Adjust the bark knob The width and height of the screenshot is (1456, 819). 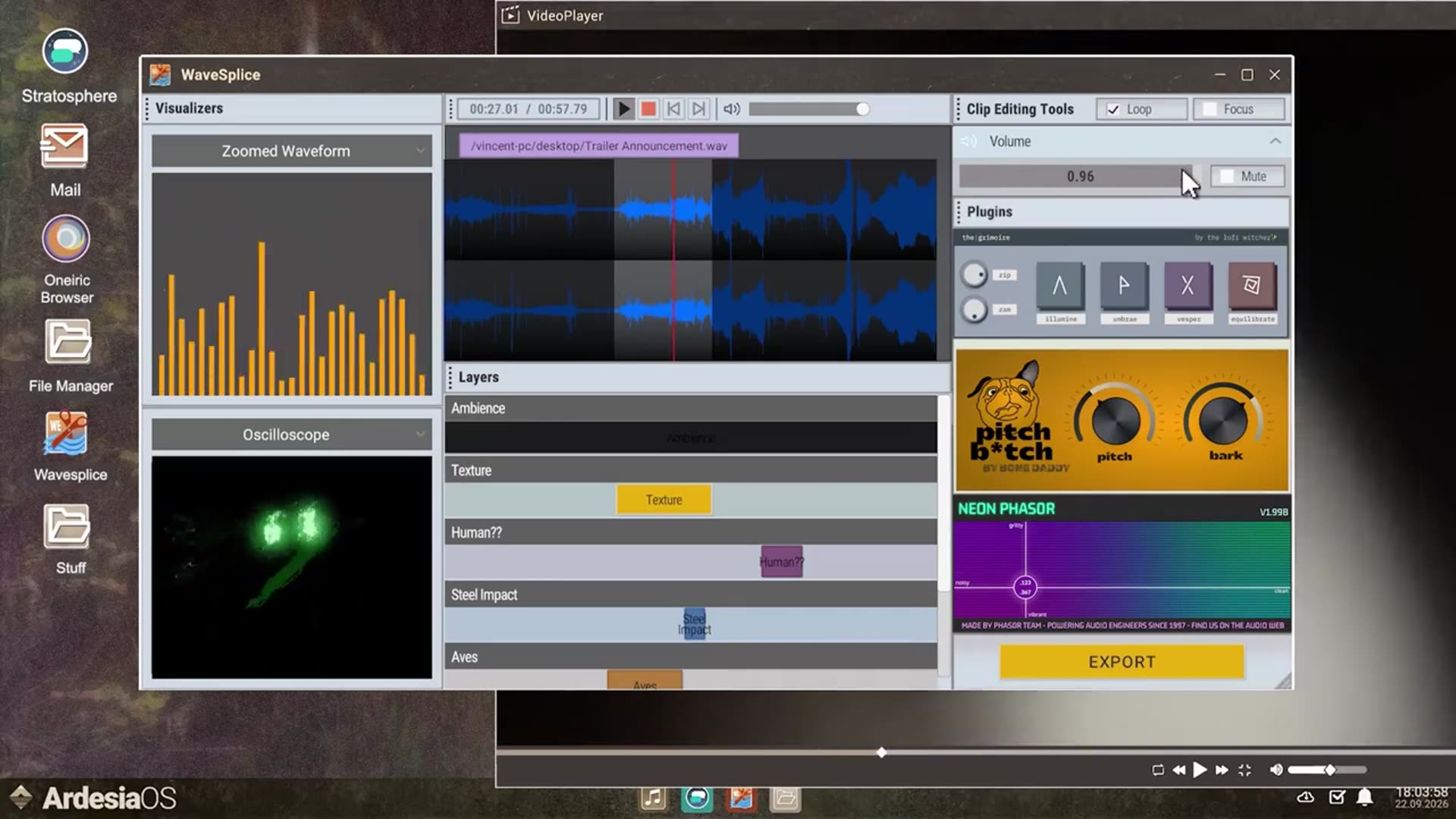click(x=1223, y=419)
